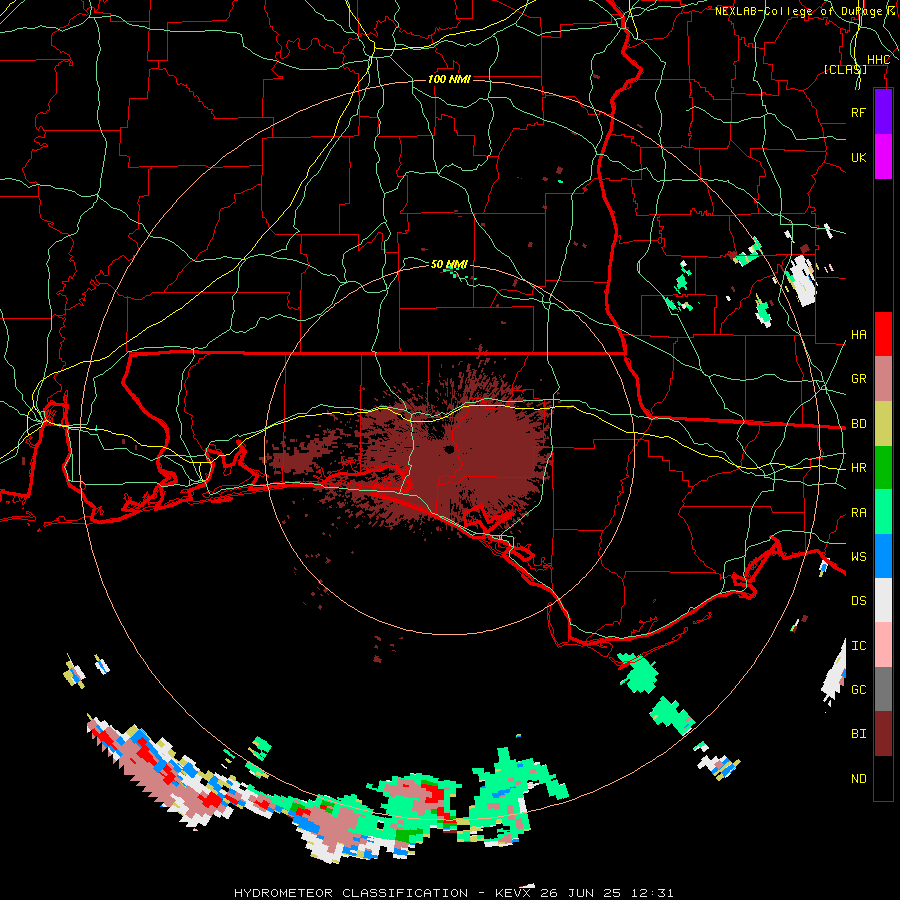This screenshot has width=900, height=900.
Task: Click the "IC" legend label
Action: [858, 646]
